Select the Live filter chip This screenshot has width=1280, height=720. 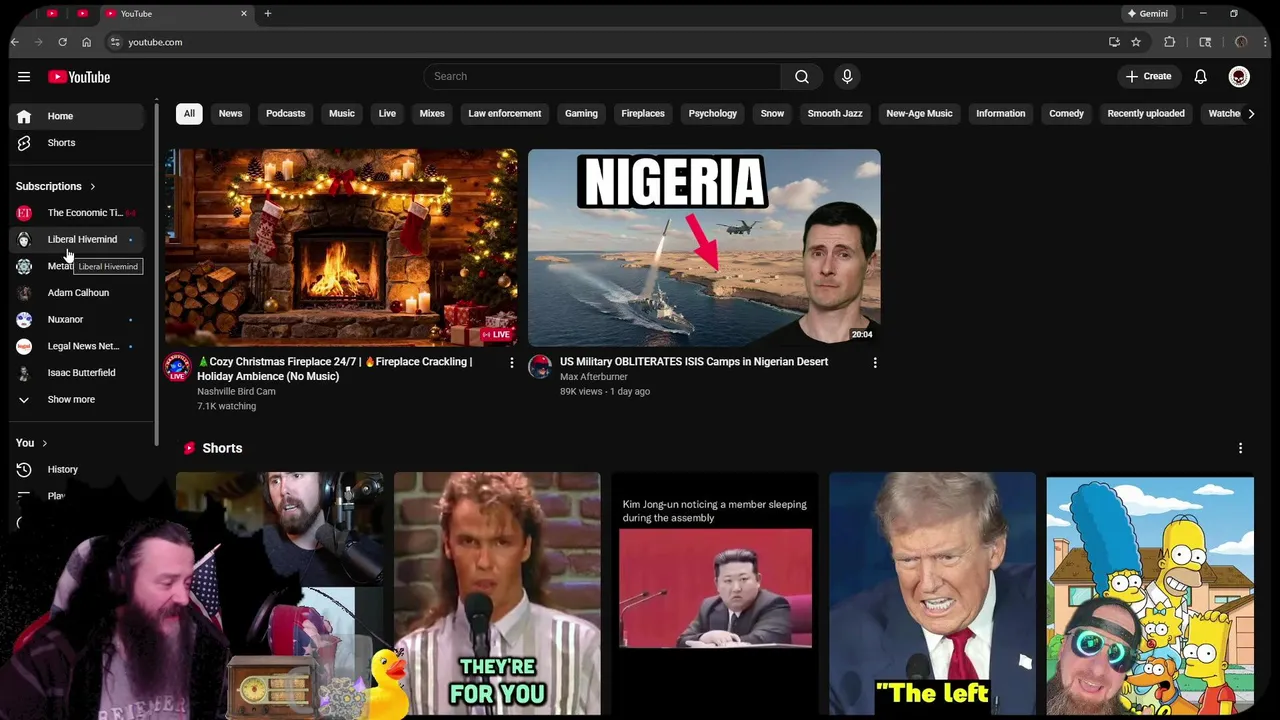pyautogui.click(x=387, y=114)
